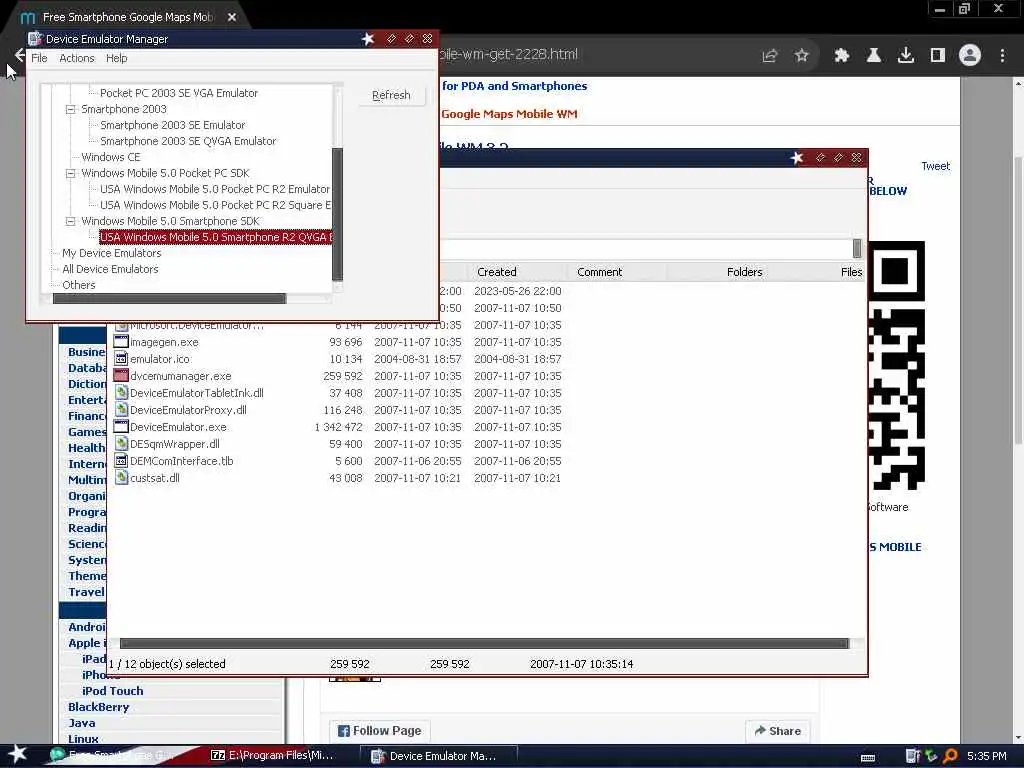Click file manager horizontal scrollbar
Image resolution: width=1024 pixels, height=768 pixels.
coord(484,643)
